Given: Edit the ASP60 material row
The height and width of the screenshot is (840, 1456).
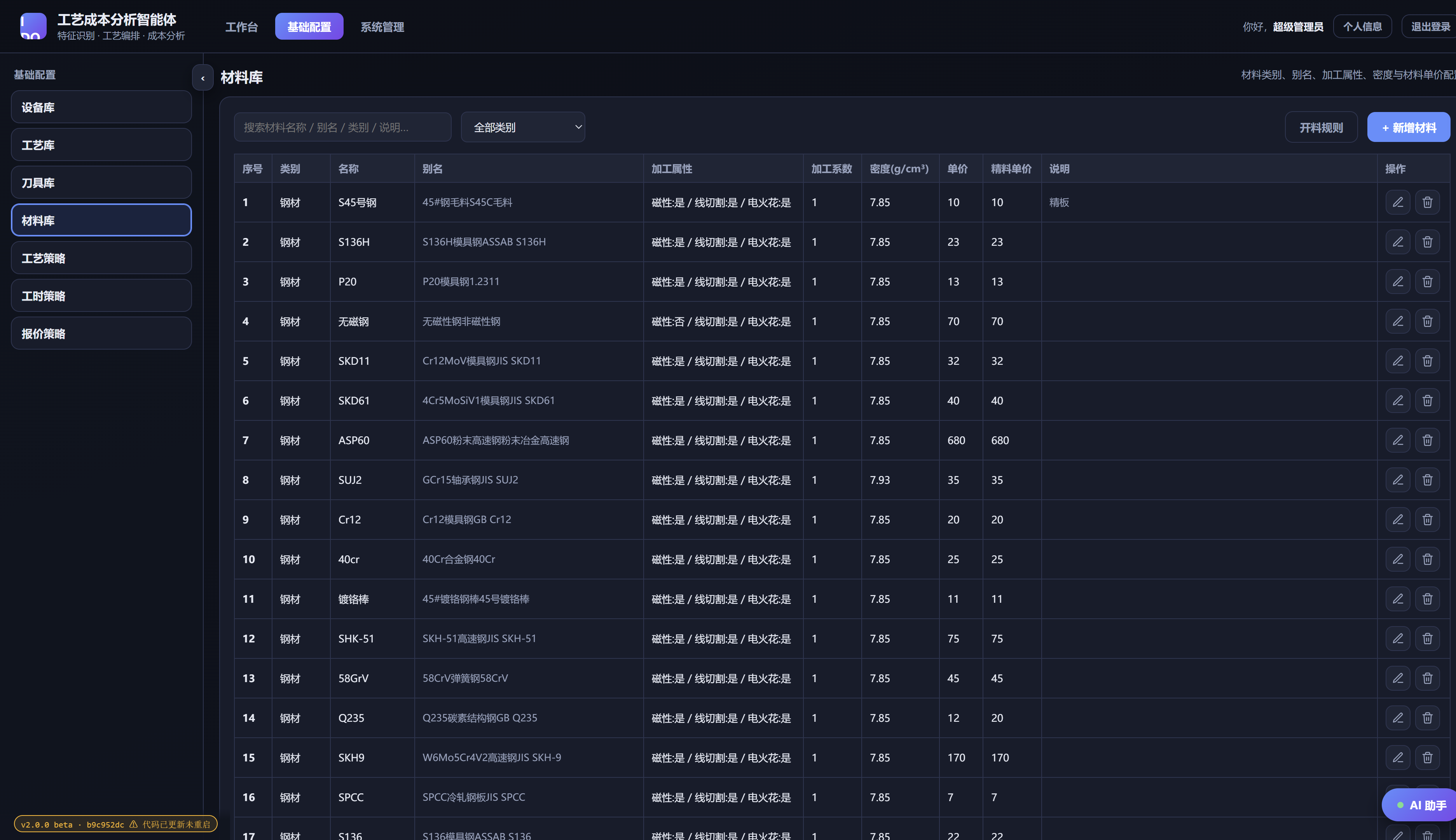Looking at the screenshot, I should (x=1398, y=440).
